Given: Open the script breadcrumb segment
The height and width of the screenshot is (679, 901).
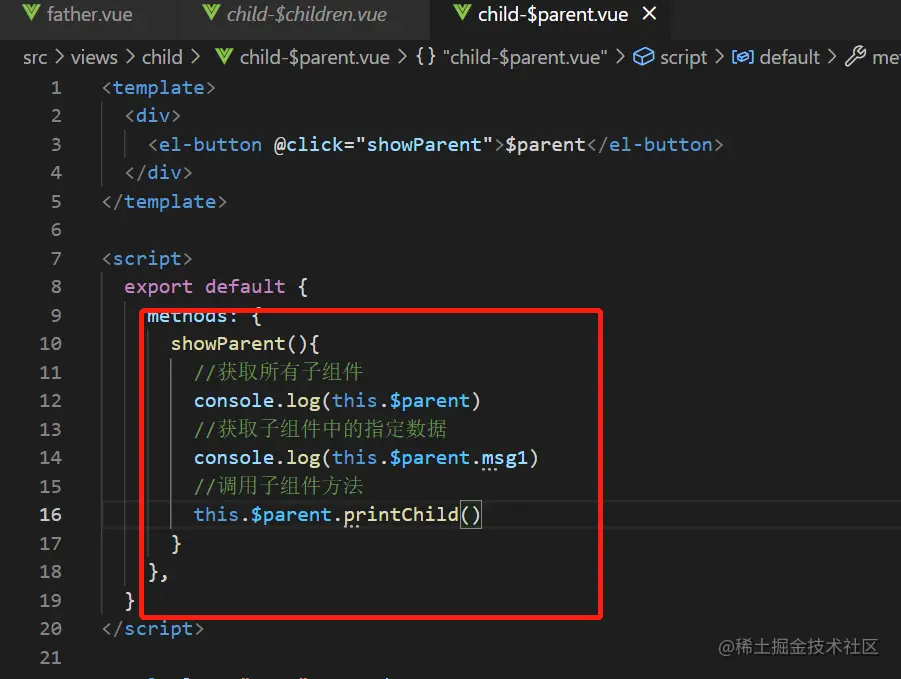Looking at the screenshot, I should pyautogui.click(x=683, y=57).
